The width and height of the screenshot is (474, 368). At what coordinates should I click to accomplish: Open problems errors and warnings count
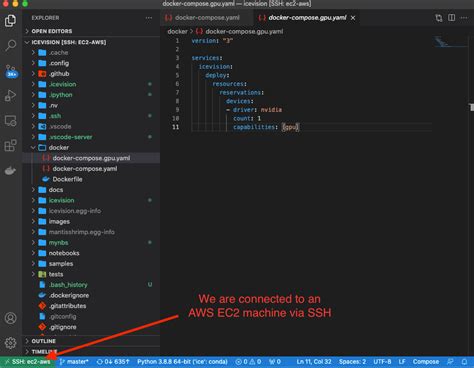(248, 362)
